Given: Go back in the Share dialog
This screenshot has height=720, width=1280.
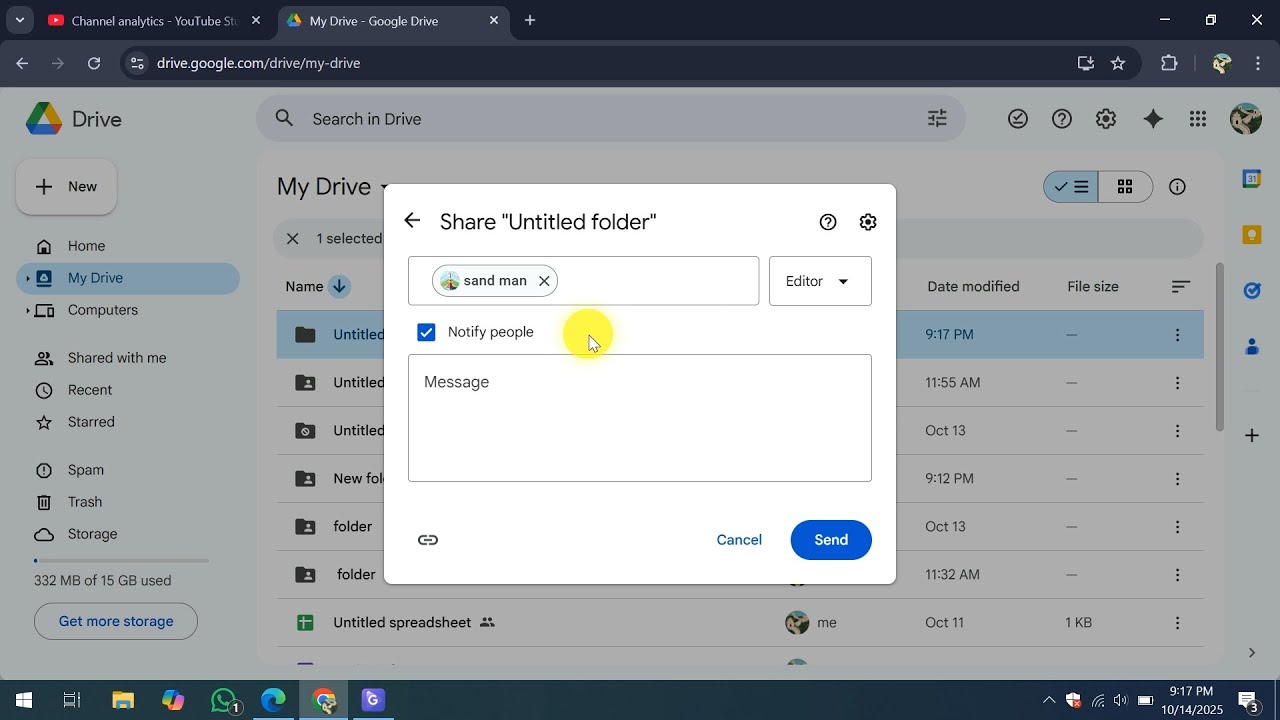Looking at the screenshot, I should pyautogui.click(x=412, y=221).
